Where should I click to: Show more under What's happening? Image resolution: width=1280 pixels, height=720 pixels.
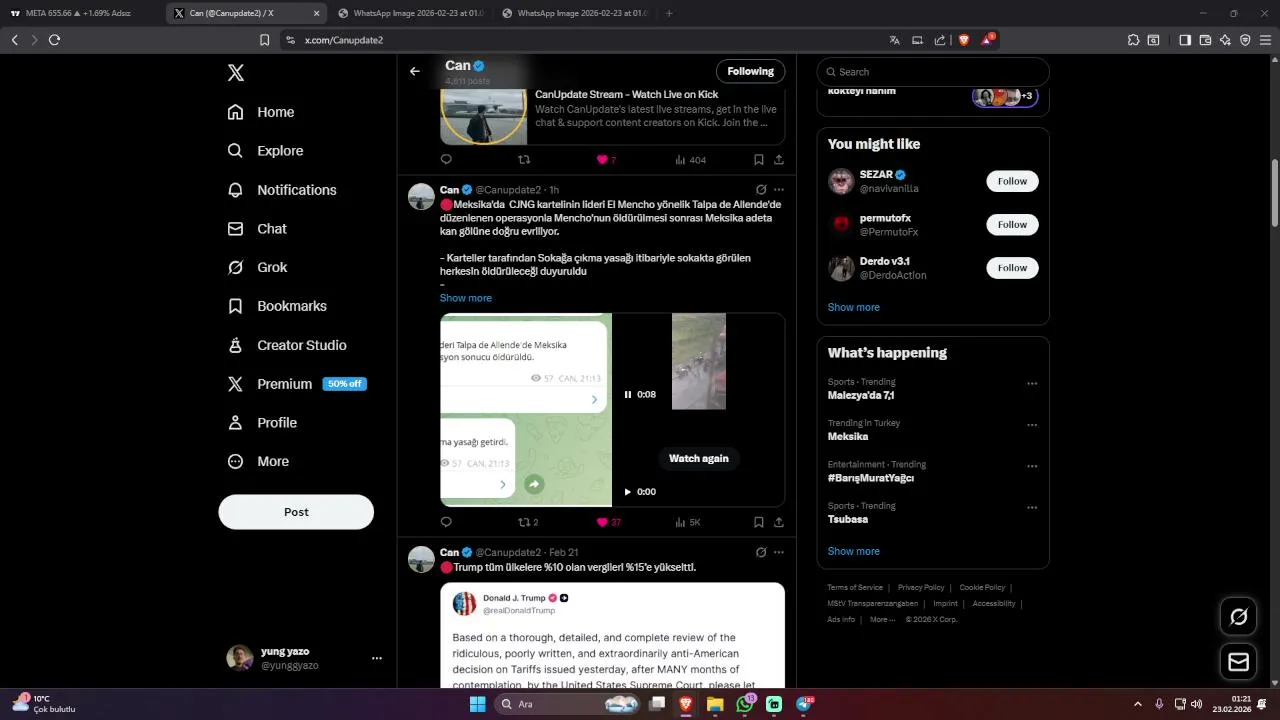pos(854,551)
